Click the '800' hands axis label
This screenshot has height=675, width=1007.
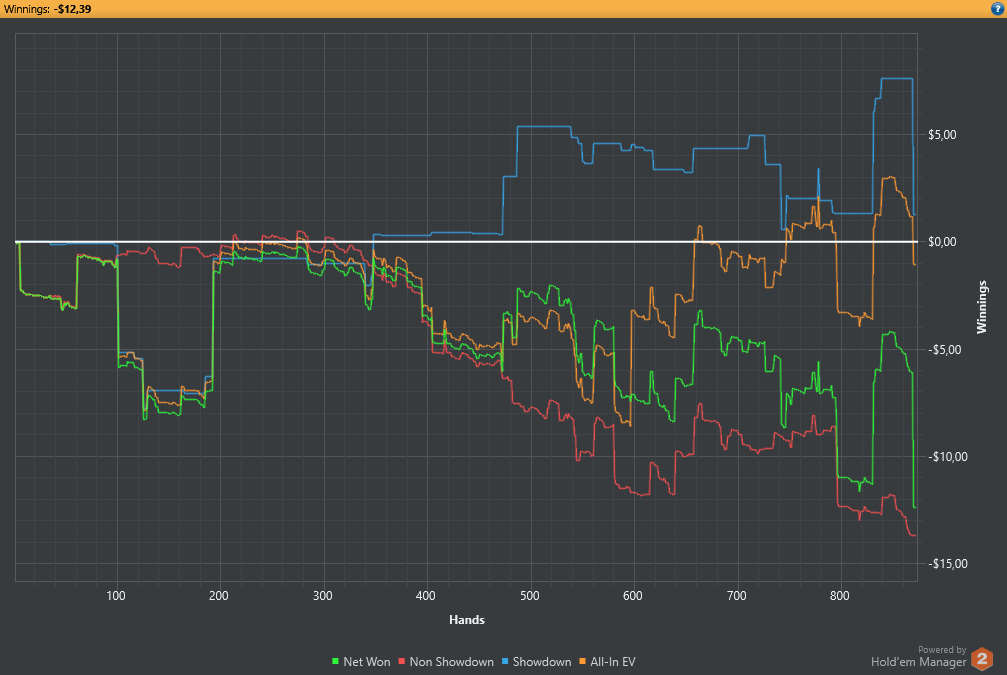[x=839, y=595]
